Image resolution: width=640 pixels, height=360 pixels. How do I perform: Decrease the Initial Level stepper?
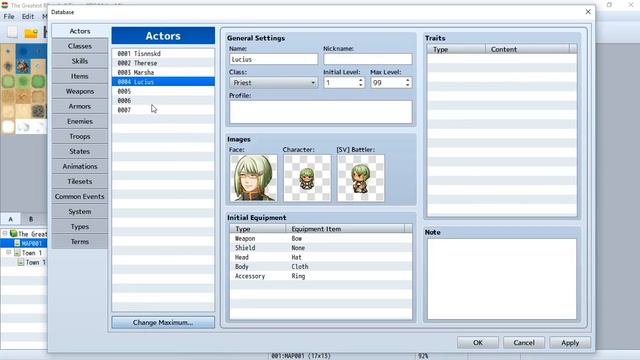[360, 85]
